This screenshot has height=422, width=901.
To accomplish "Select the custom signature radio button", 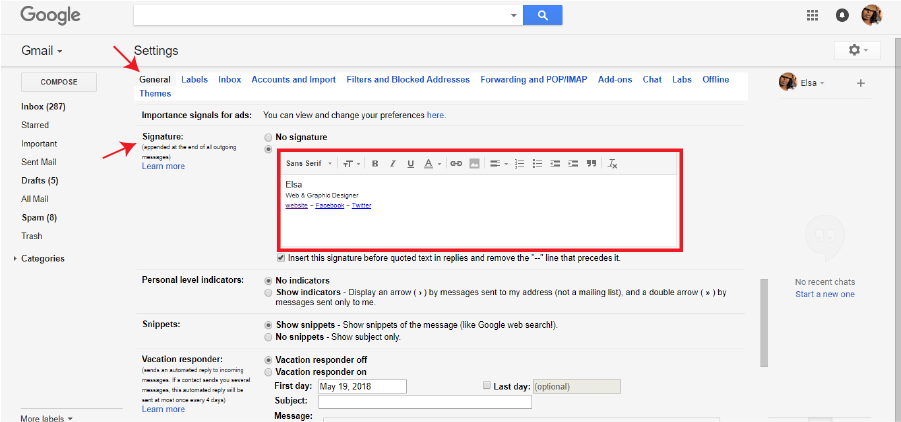I will point(268,149).
